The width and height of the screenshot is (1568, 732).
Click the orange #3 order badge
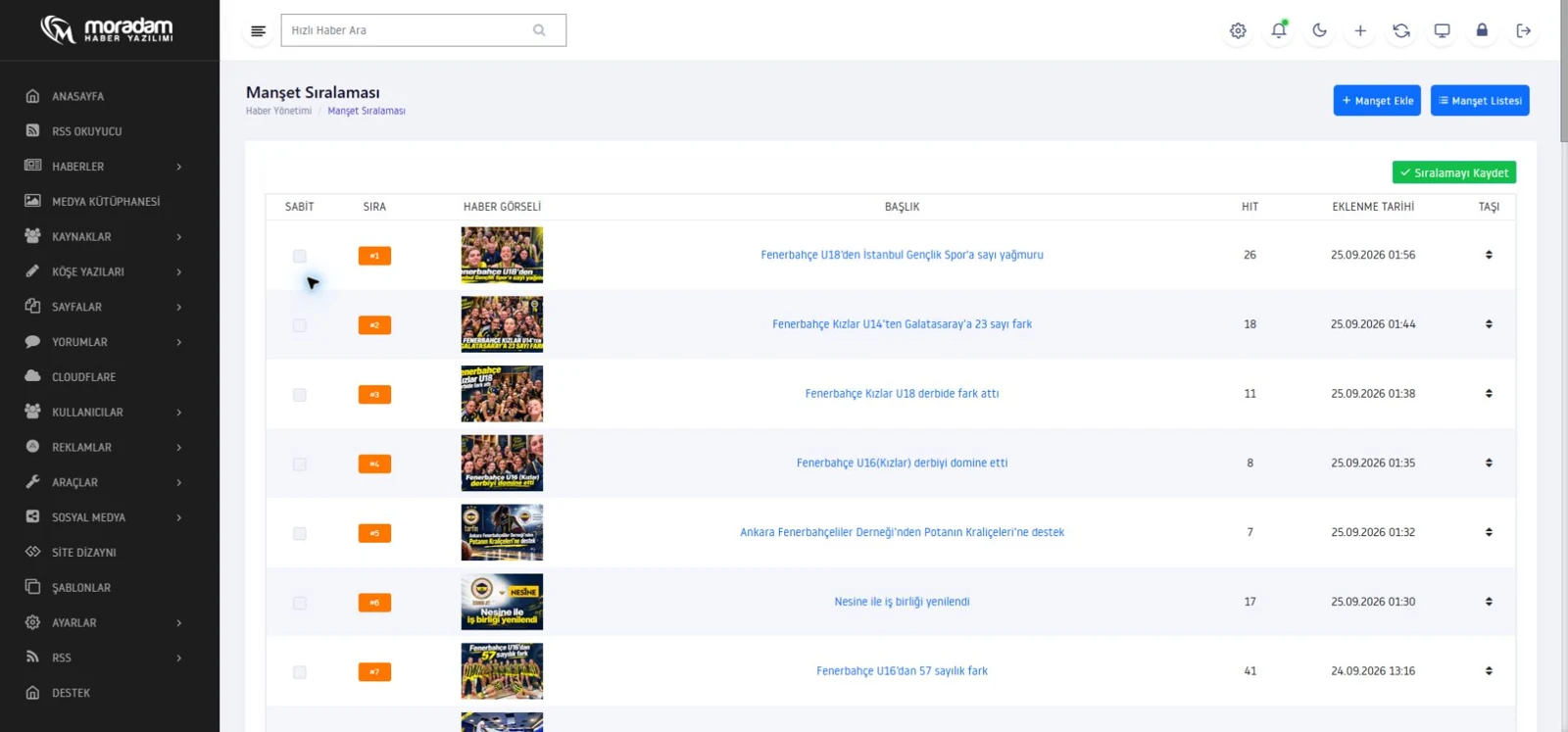(x=374, y=394)
